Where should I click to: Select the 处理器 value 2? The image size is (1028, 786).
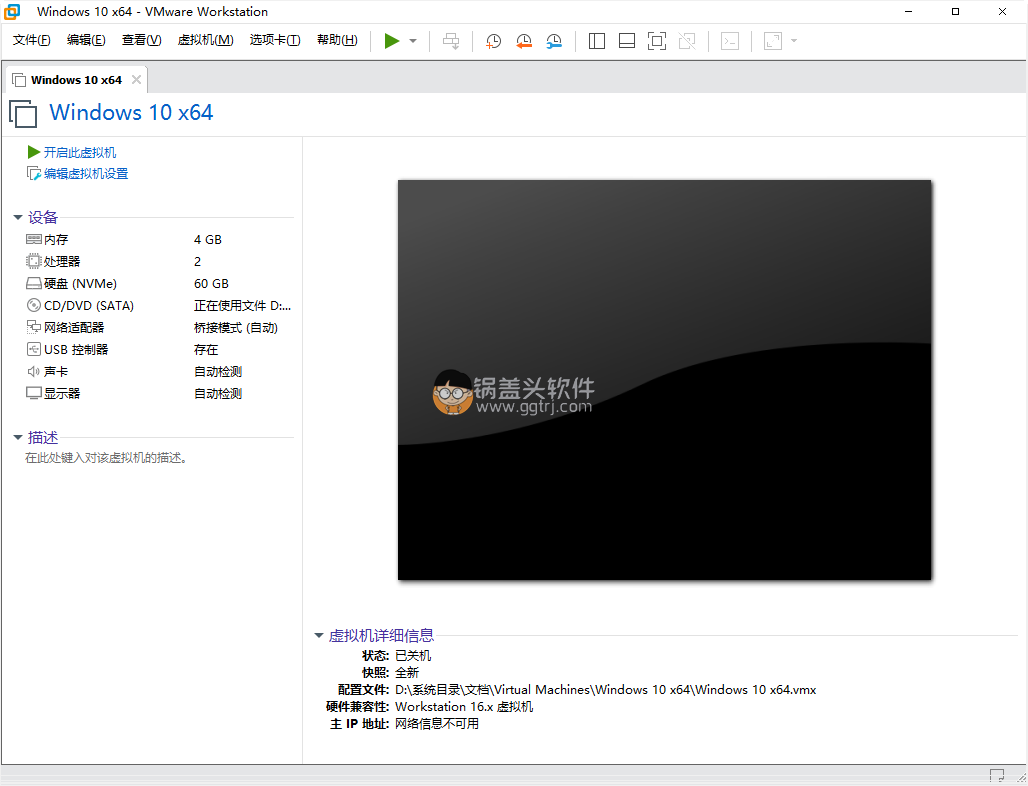pyautogui.click(x=197, y=262)
